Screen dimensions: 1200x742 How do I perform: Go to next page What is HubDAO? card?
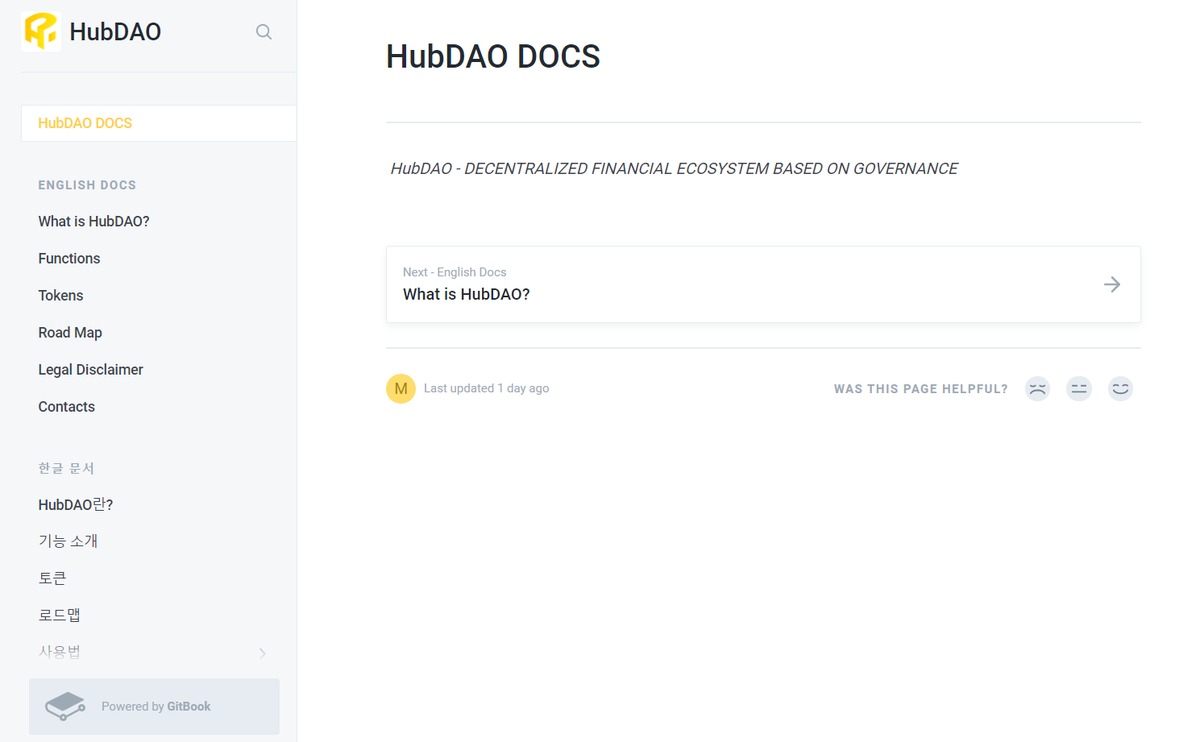point(763,285)
